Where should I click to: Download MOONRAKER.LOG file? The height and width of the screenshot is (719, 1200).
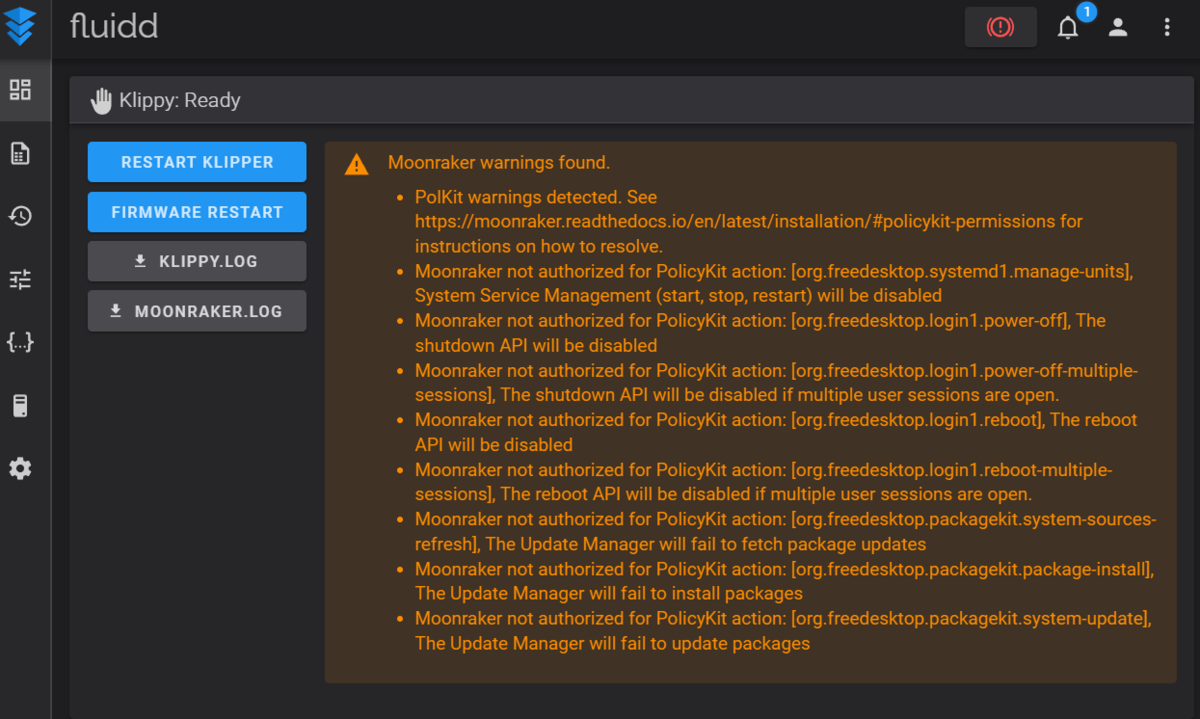[197, 311]
